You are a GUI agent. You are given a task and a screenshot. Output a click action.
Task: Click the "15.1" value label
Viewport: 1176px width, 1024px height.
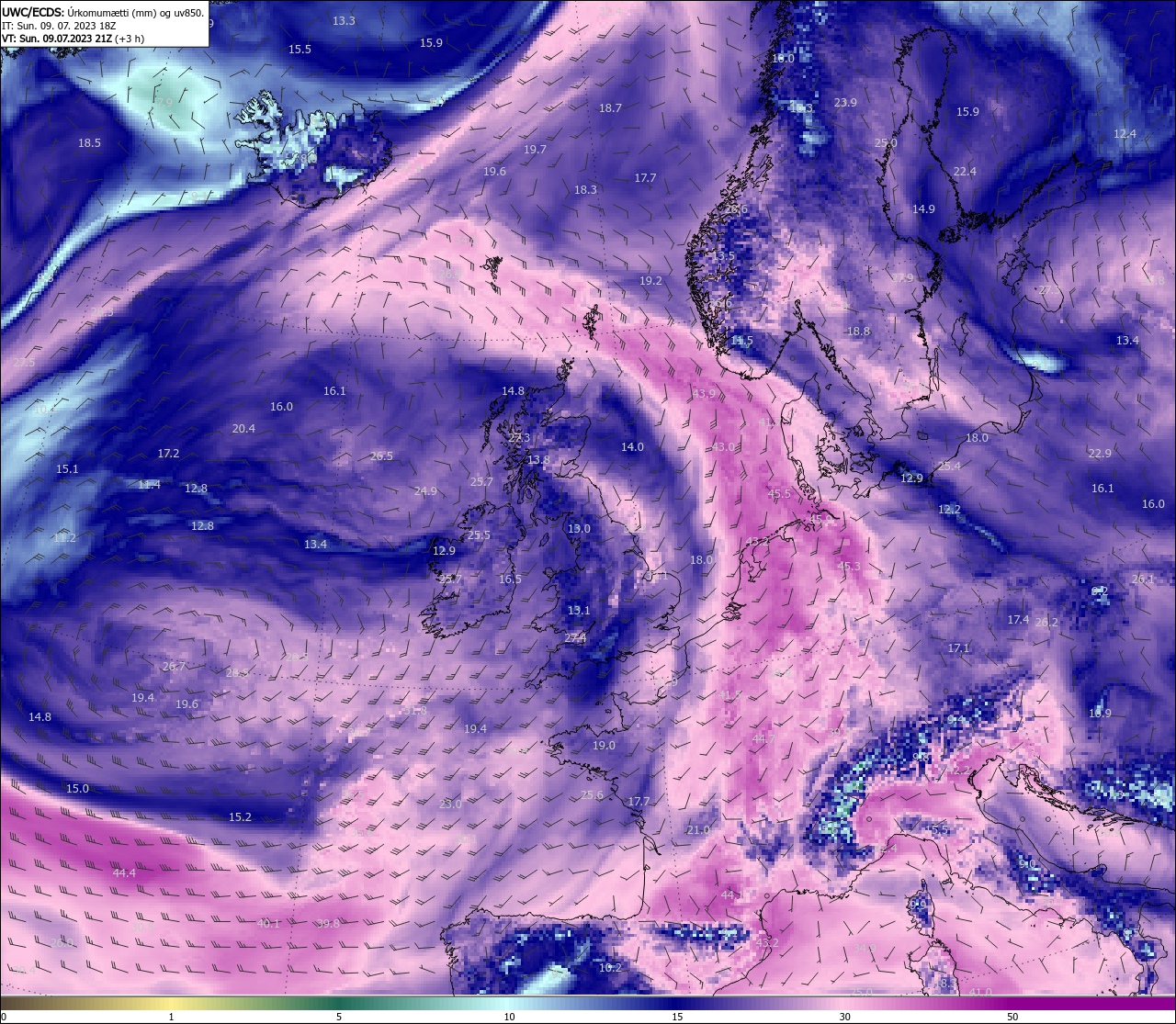point(67,468)
